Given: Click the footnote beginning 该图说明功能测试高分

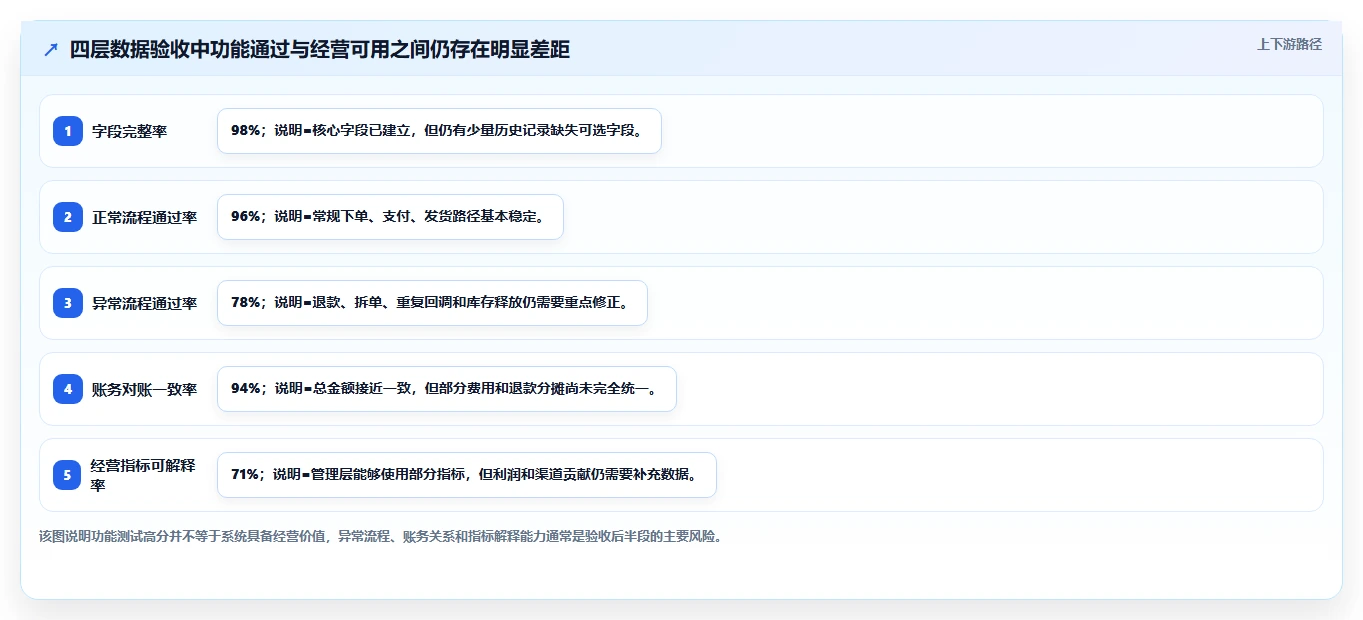Looking at the screenshot, I should 380,536.
